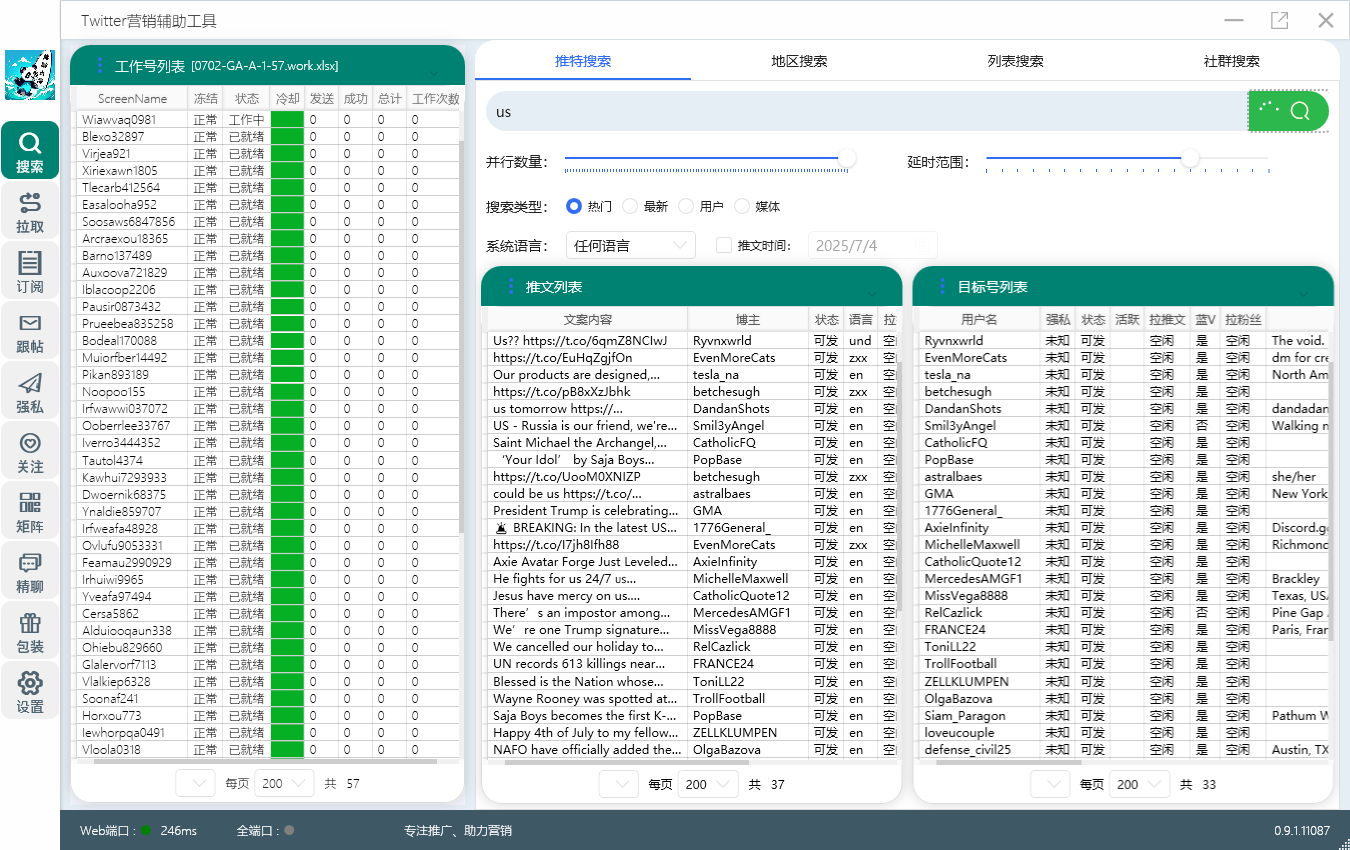This screenshot has width=1350, height=850.
Task: Open the 推文列表 three-dot menu
Action: pyautogui.click(x=511, y=287)
